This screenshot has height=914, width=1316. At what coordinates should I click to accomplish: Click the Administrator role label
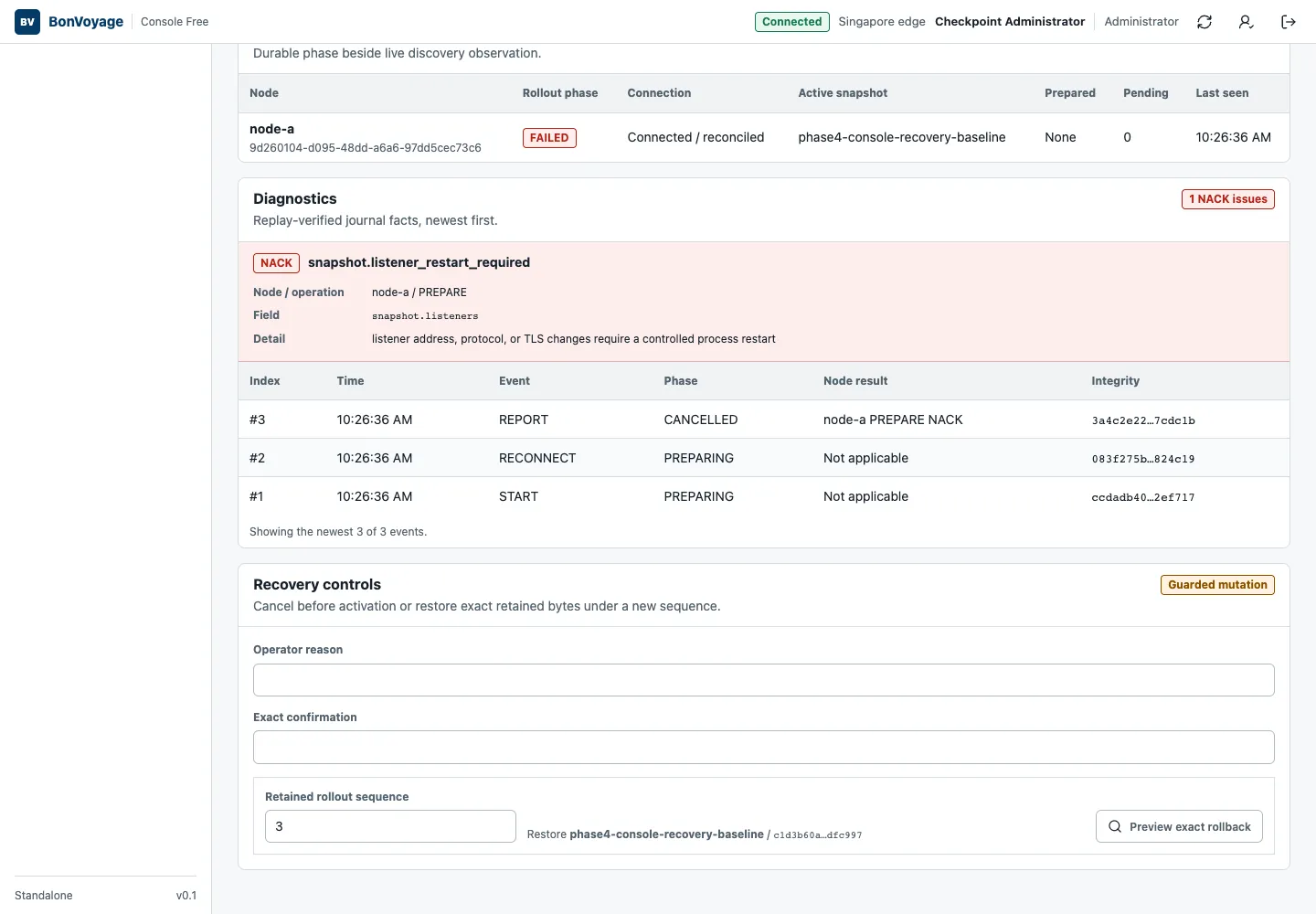click(x=1141, y=22)
